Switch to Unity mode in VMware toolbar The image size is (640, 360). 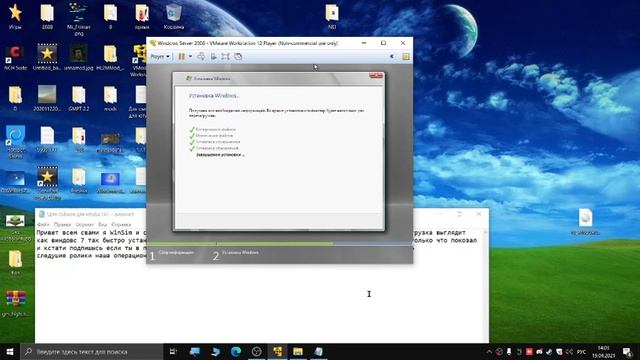pos(238,56)
